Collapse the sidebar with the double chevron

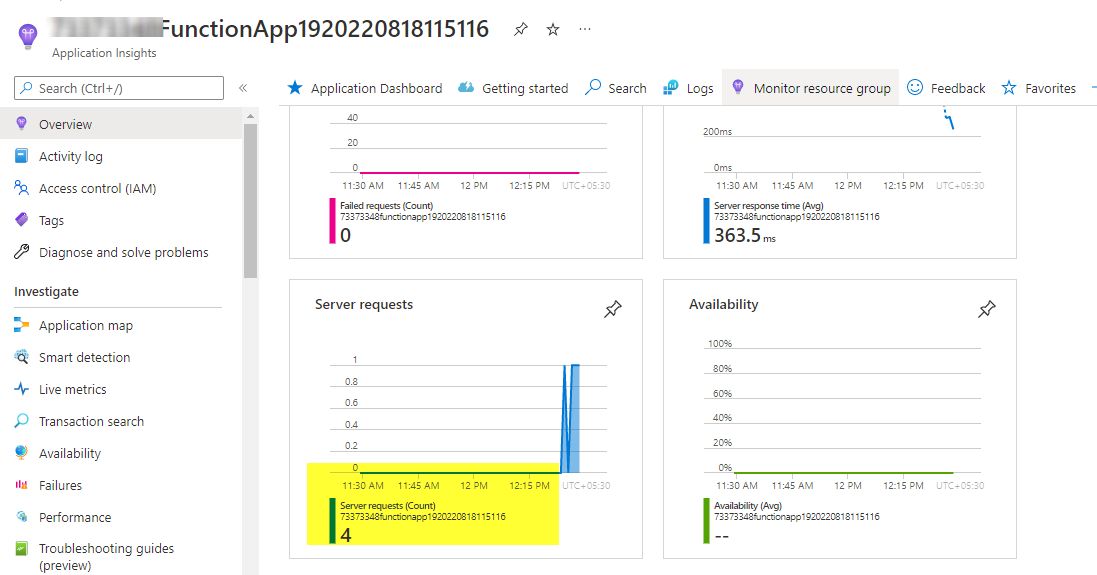(x=243, y=88)
